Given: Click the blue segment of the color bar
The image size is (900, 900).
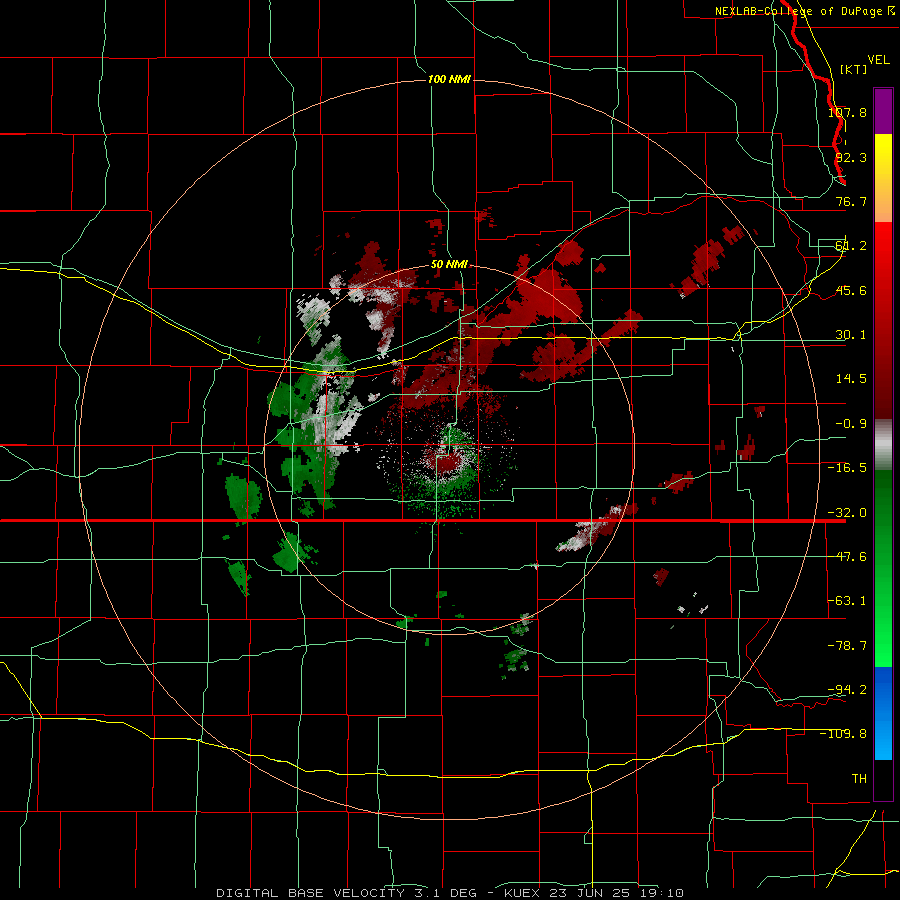Looking at the screenshot, I should [x=883, y=713].
